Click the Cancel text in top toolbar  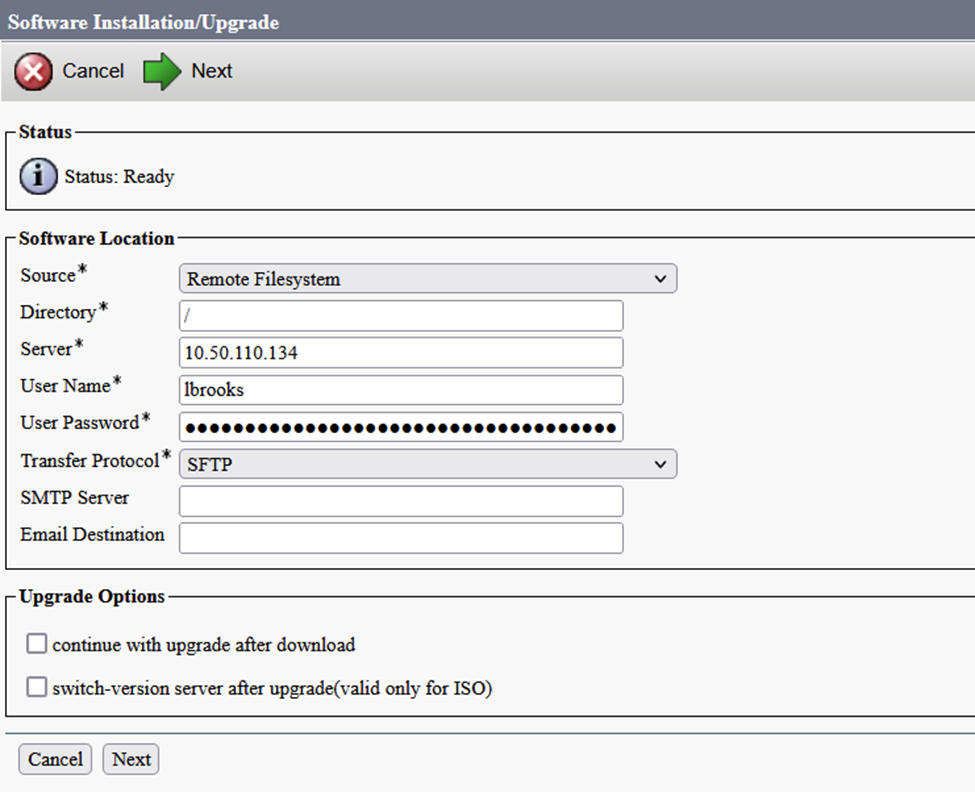pos(93,71)
